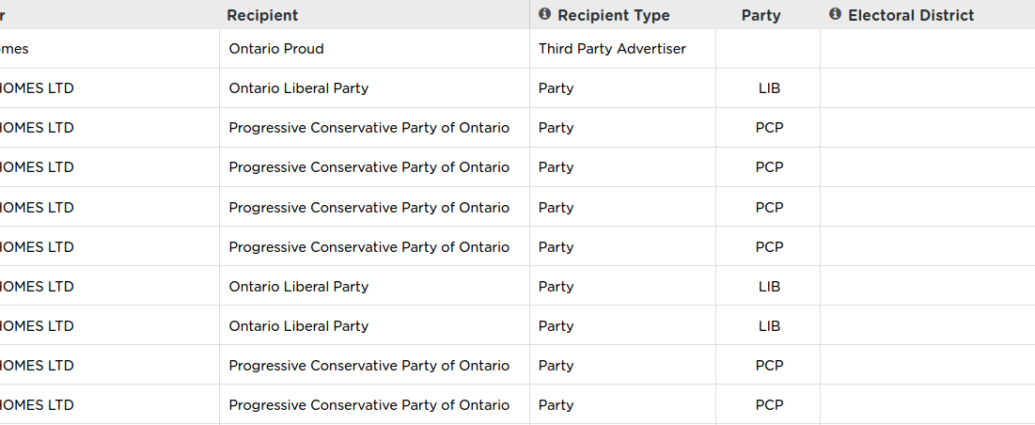Click the empty Party cell for Ontario Proud

click(768, 49)
